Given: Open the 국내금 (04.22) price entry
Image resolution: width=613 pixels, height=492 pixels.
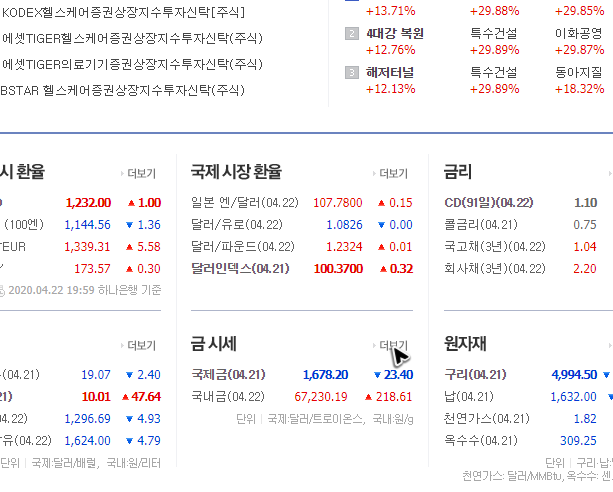Looking at the screenshot, I should 228,397.
